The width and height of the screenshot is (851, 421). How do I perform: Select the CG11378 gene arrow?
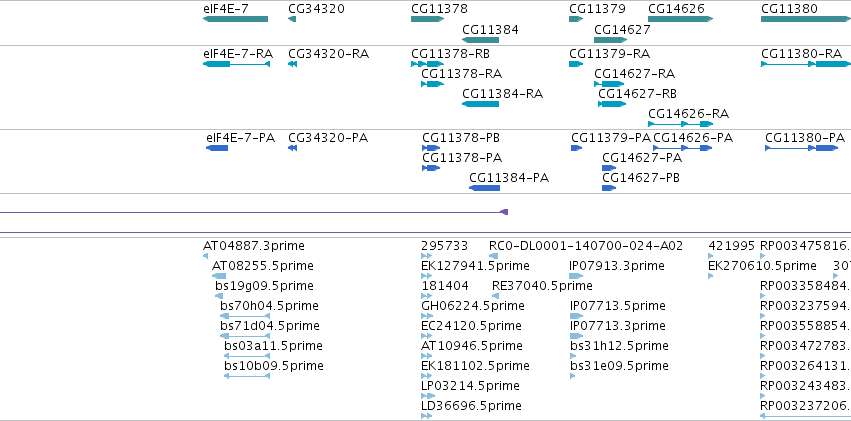click(x=427, y=19)
